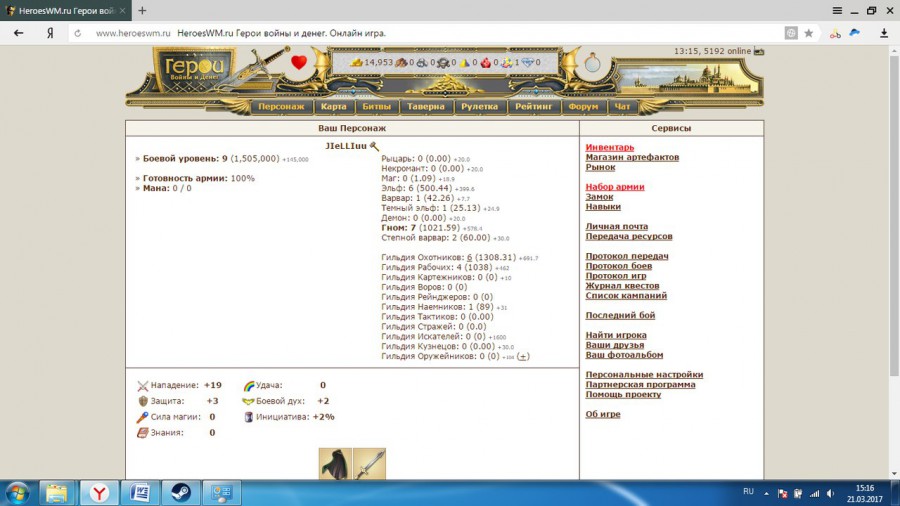This screenshot has width=900, height=506.
Task: Click Гильдия Охотников level 6 link
Action: 469,258
